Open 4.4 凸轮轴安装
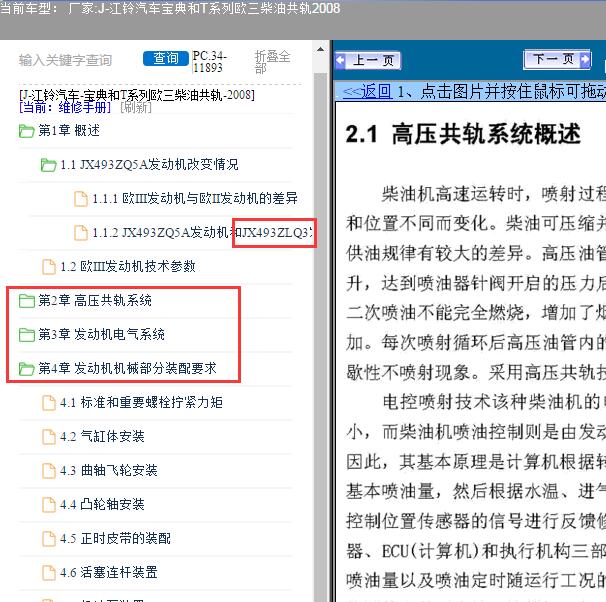 pyautogui.click(x=102, y=504)
